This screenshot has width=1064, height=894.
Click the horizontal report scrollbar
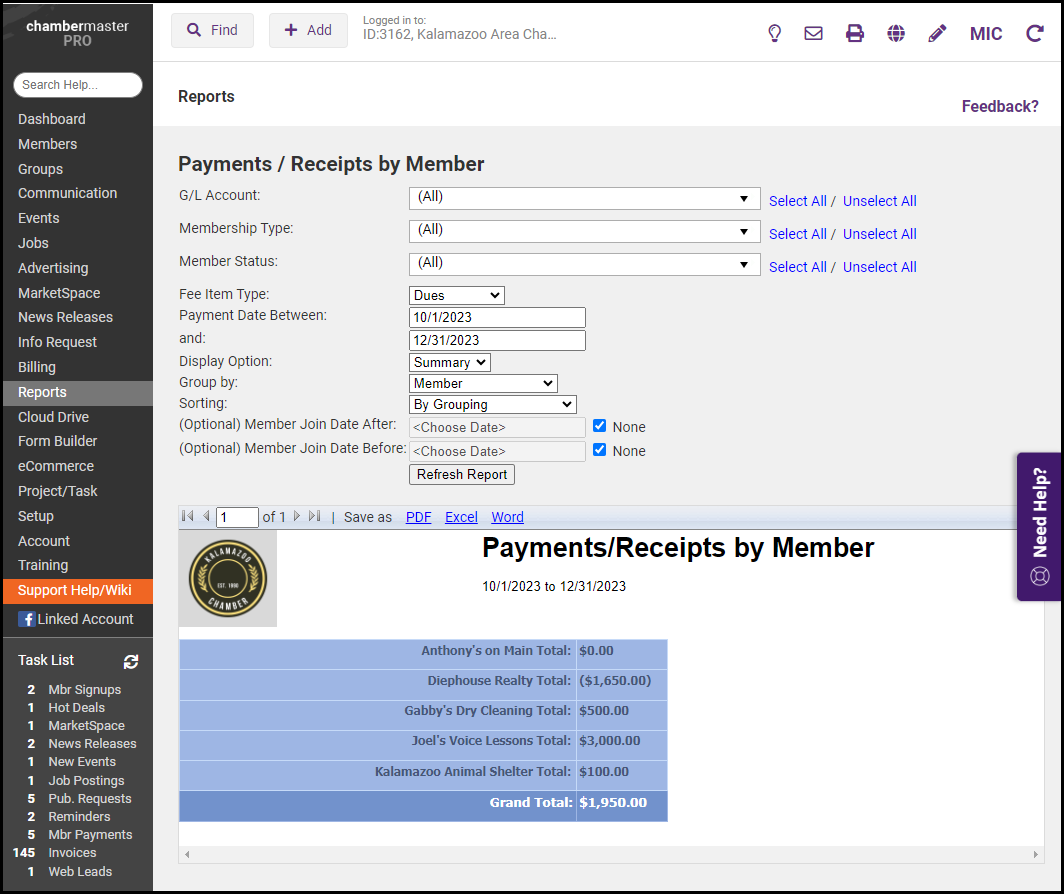611,855
